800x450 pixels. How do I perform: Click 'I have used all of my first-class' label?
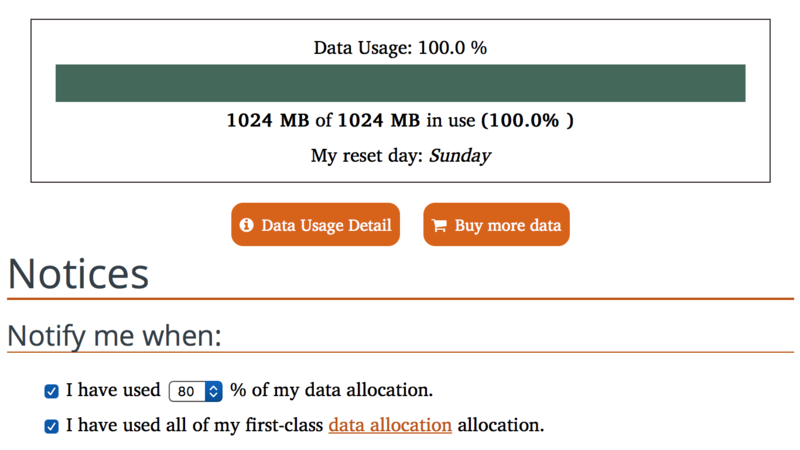pyautogui.click(x=194, y=425)
